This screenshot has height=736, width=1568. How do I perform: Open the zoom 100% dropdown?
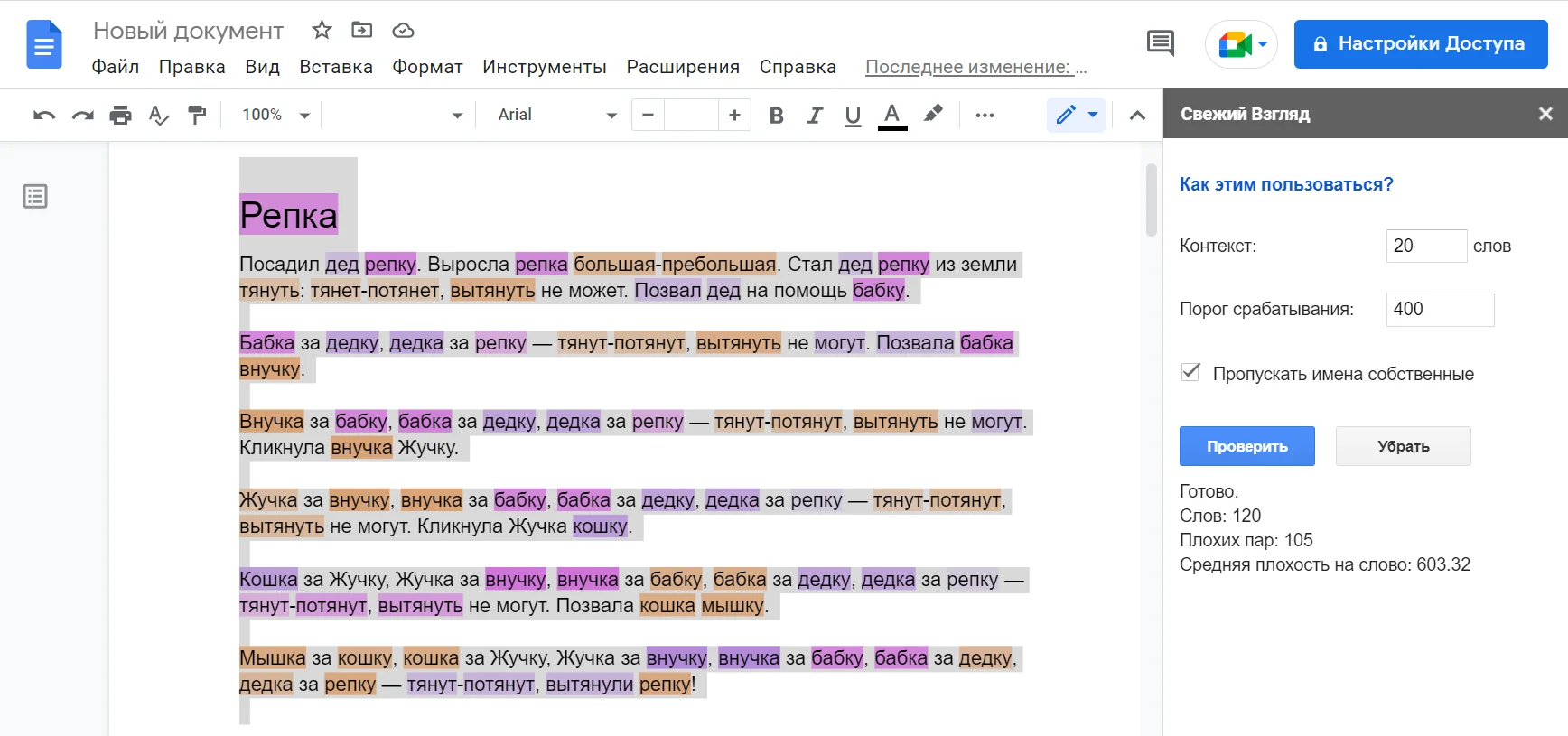coord(275,115)
